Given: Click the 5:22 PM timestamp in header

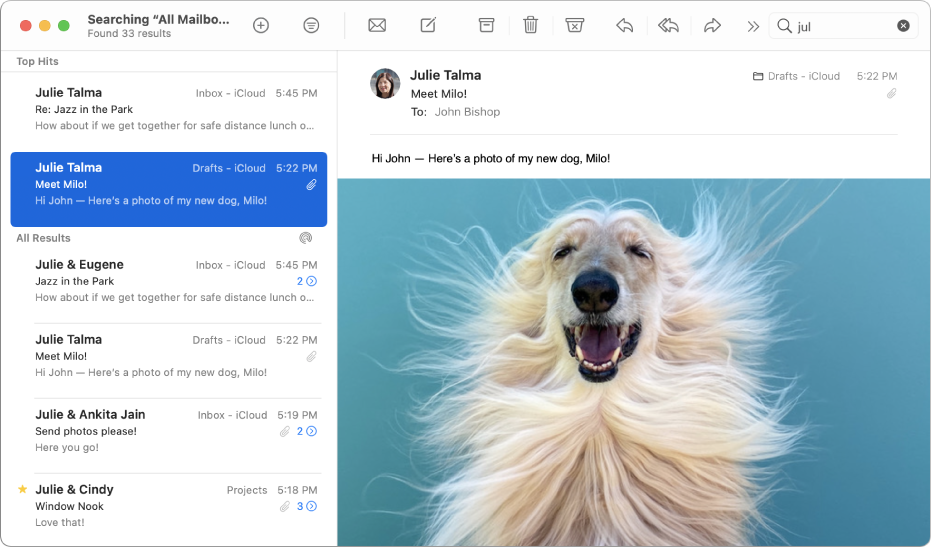Looking at the screenshot, I should tap(876, 76).
